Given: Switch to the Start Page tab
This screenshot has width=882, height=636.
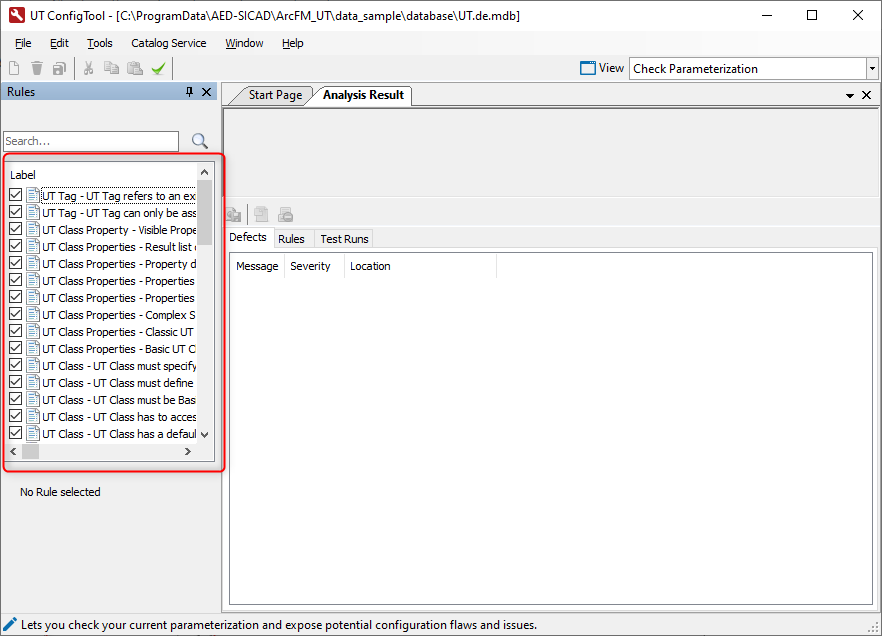Looking at the screenshot, I should click(x=275, y=95).
